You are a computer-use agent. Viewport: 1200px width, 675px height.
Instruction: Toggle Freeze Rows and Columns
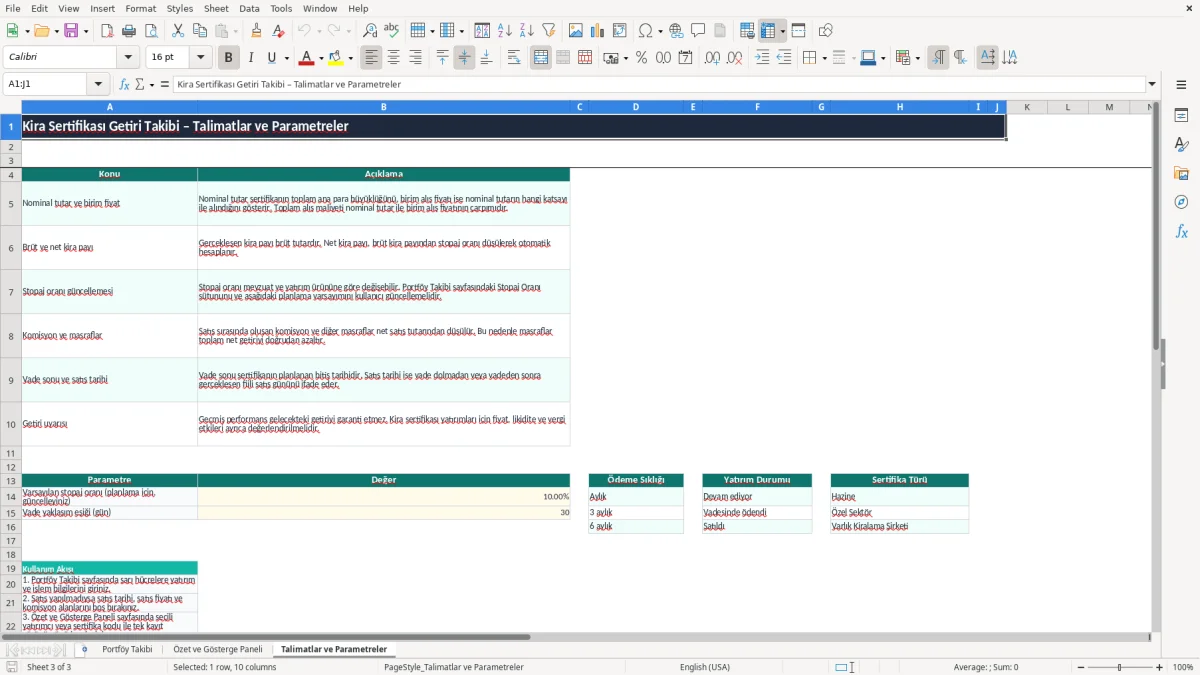click(768, 31)
